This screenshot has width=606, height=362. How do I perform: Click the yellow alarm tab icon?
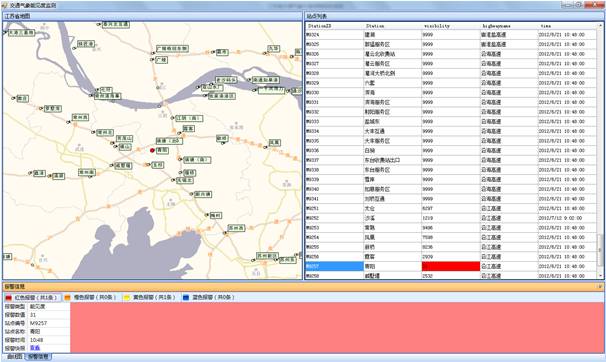pyautogui.click(x=127, y=297)
